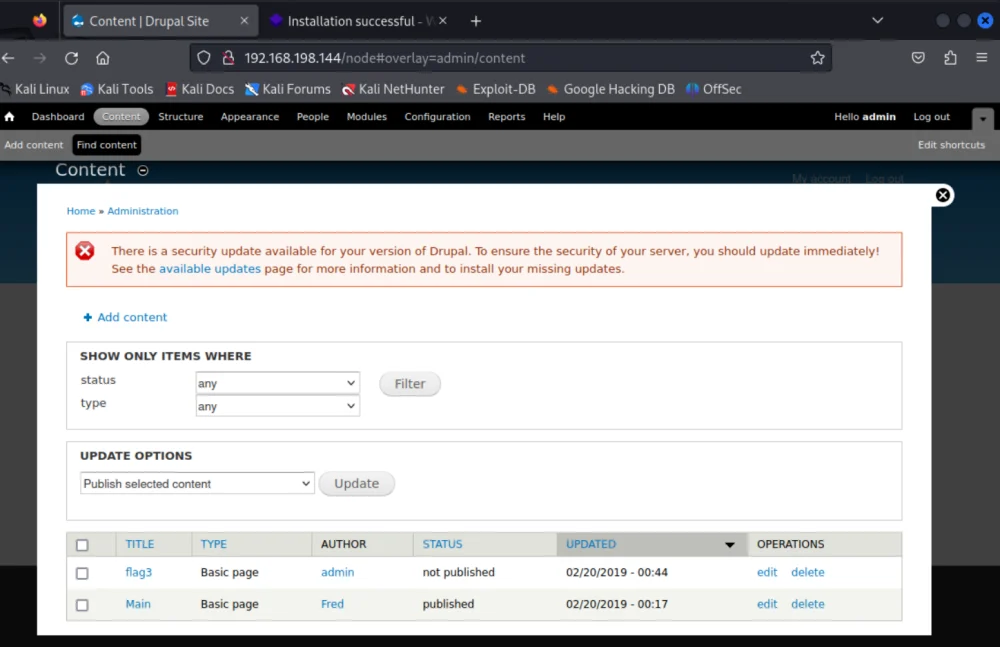Click the site security shield icon

tap(203, 58)
